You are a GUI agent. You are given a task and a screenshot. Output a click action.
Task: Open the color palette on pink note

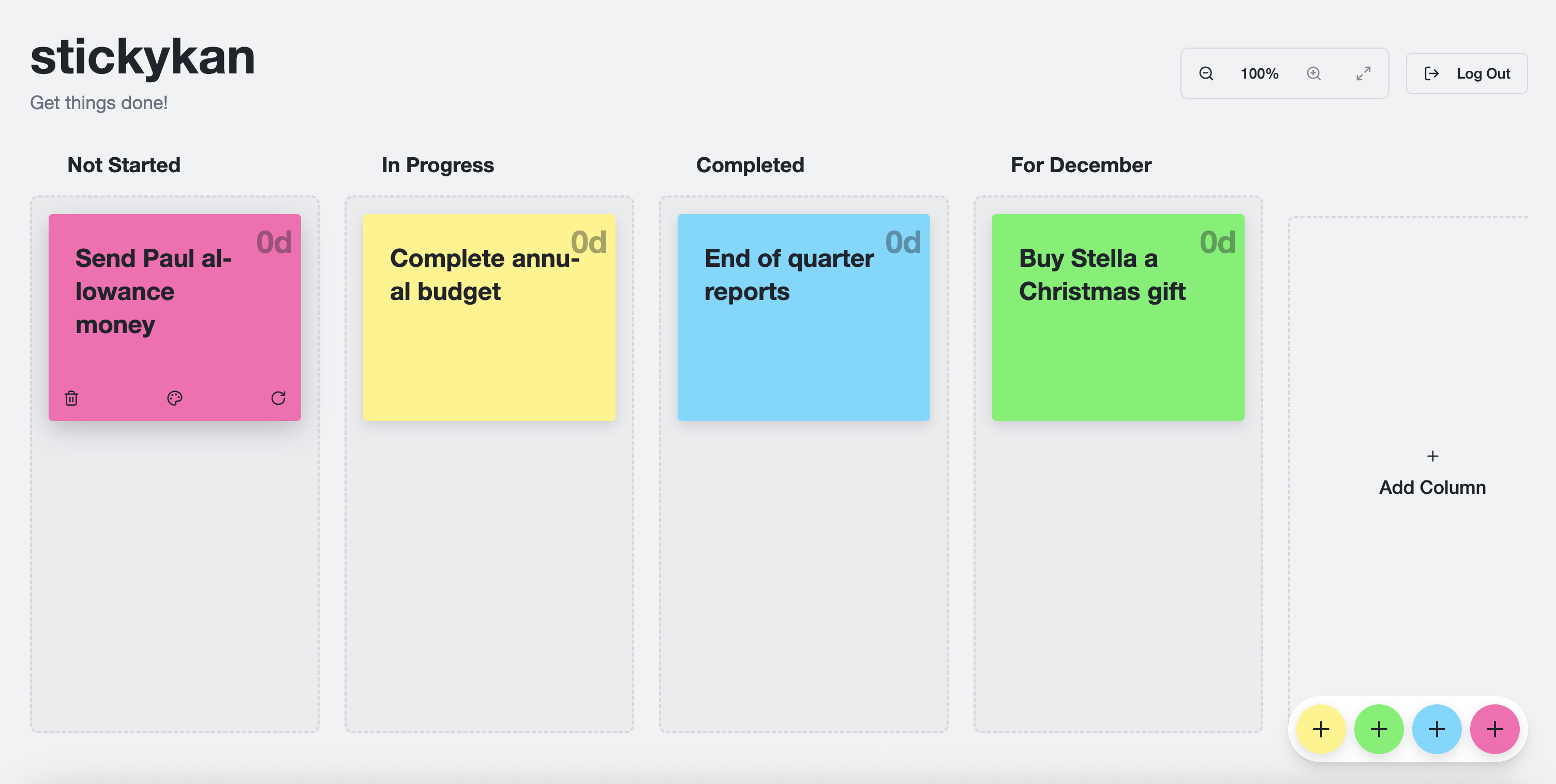click(174, 398)
